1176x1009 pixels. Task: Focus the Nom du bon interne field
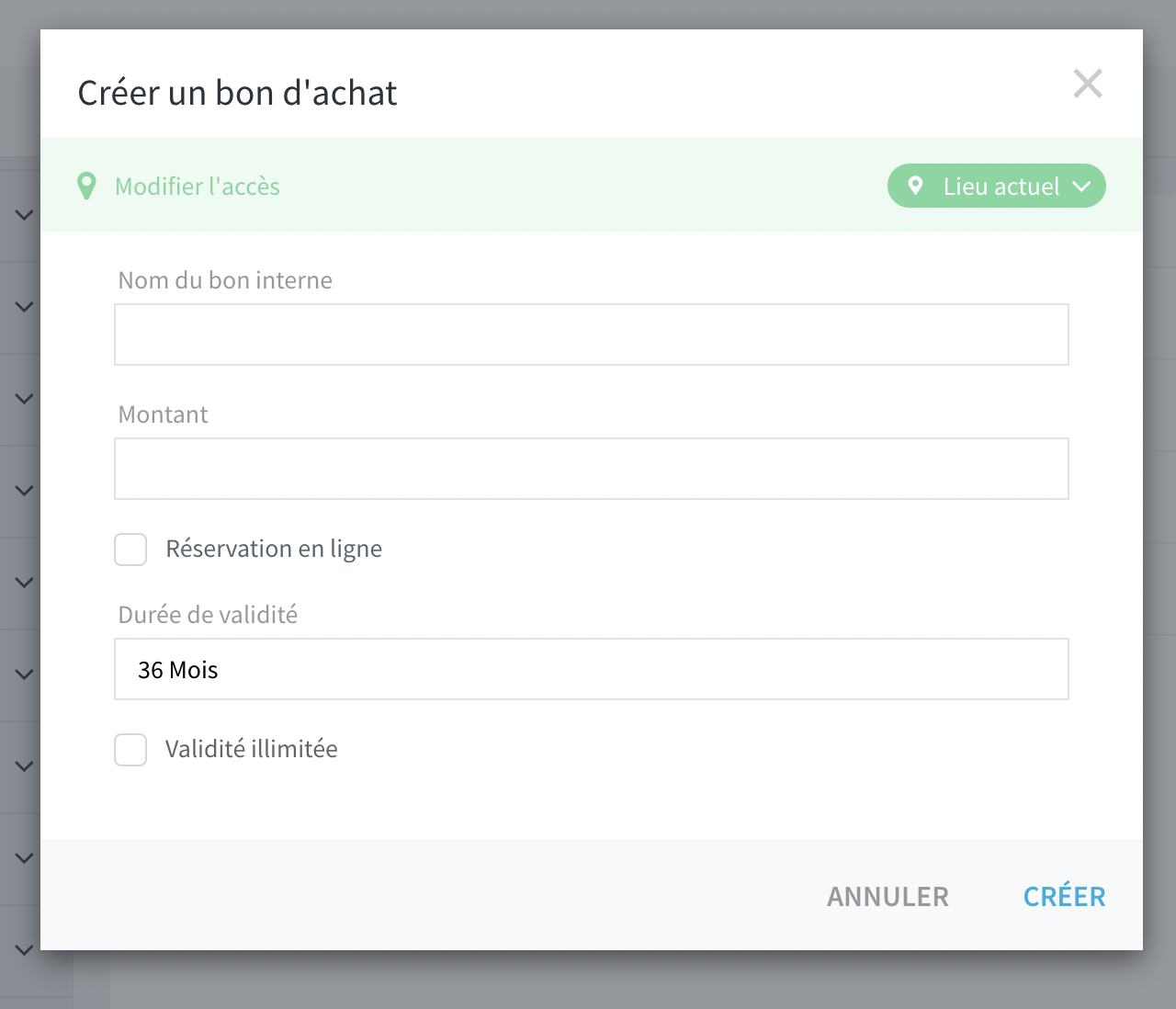592,334
